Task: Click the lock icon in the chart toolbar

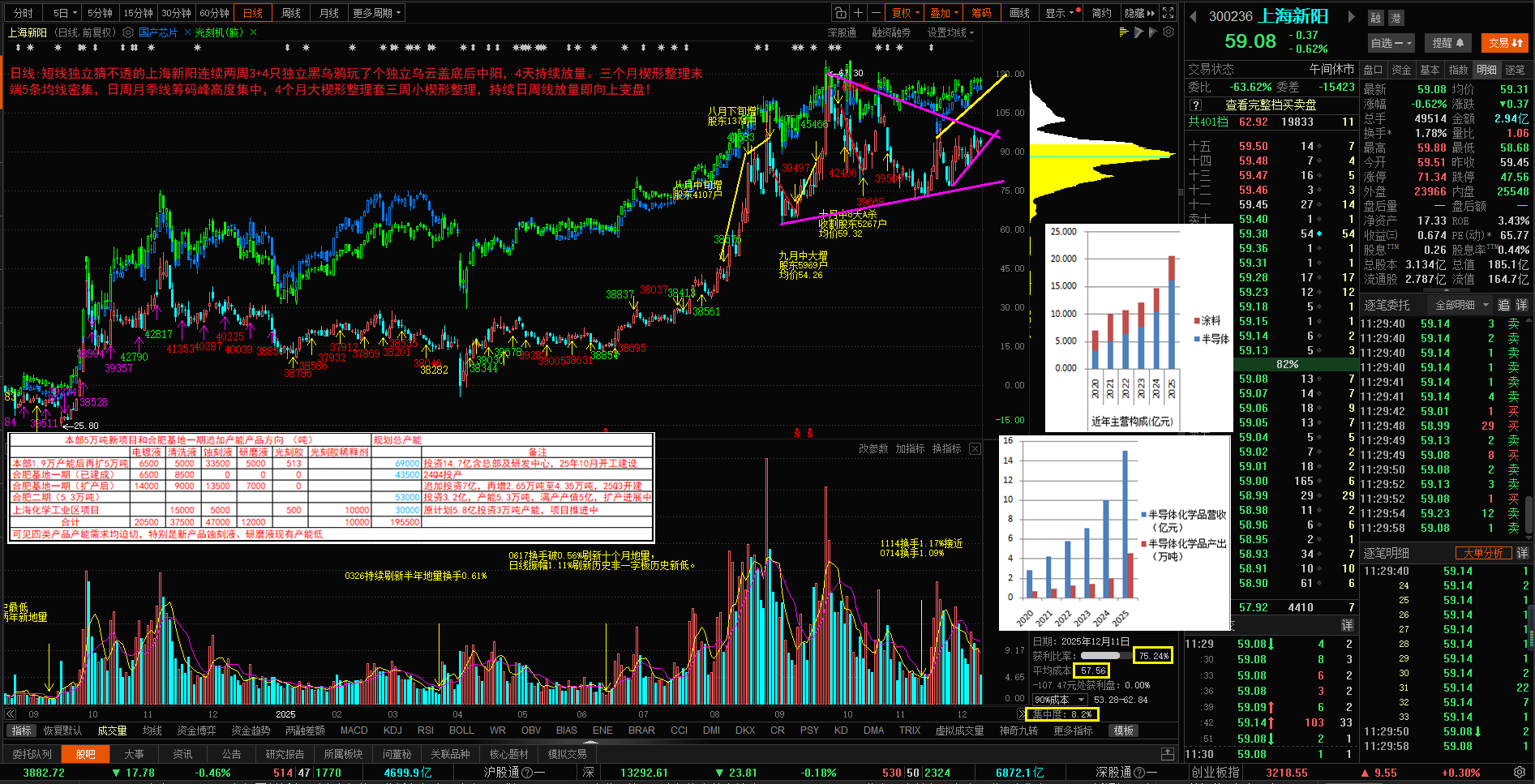Action: 841,13
